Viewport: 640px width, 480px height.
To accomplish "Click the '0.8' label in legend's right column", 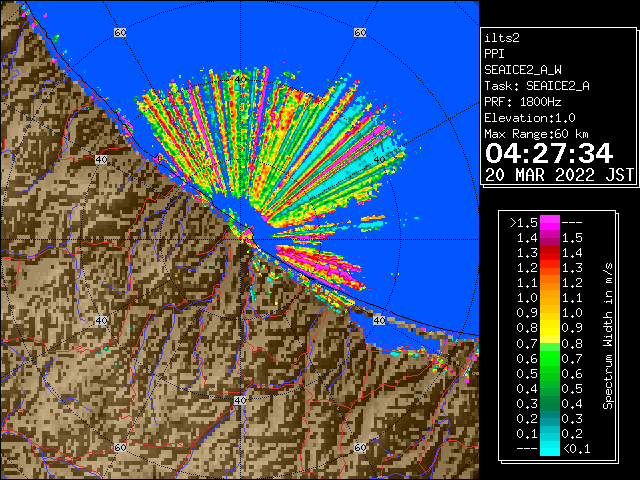I will [572, 344].
